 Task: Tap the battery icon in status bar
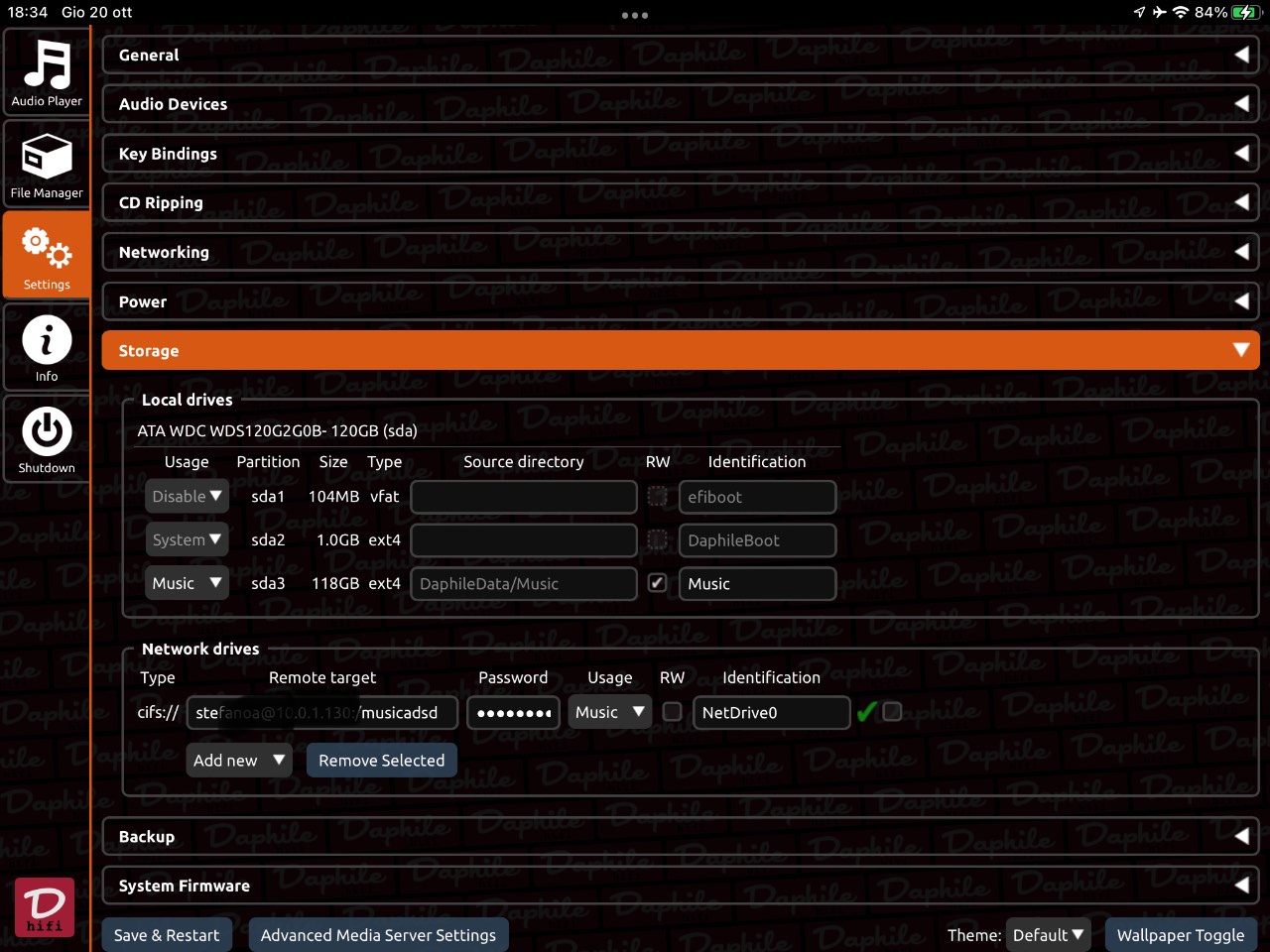(x=1246, y=12)
